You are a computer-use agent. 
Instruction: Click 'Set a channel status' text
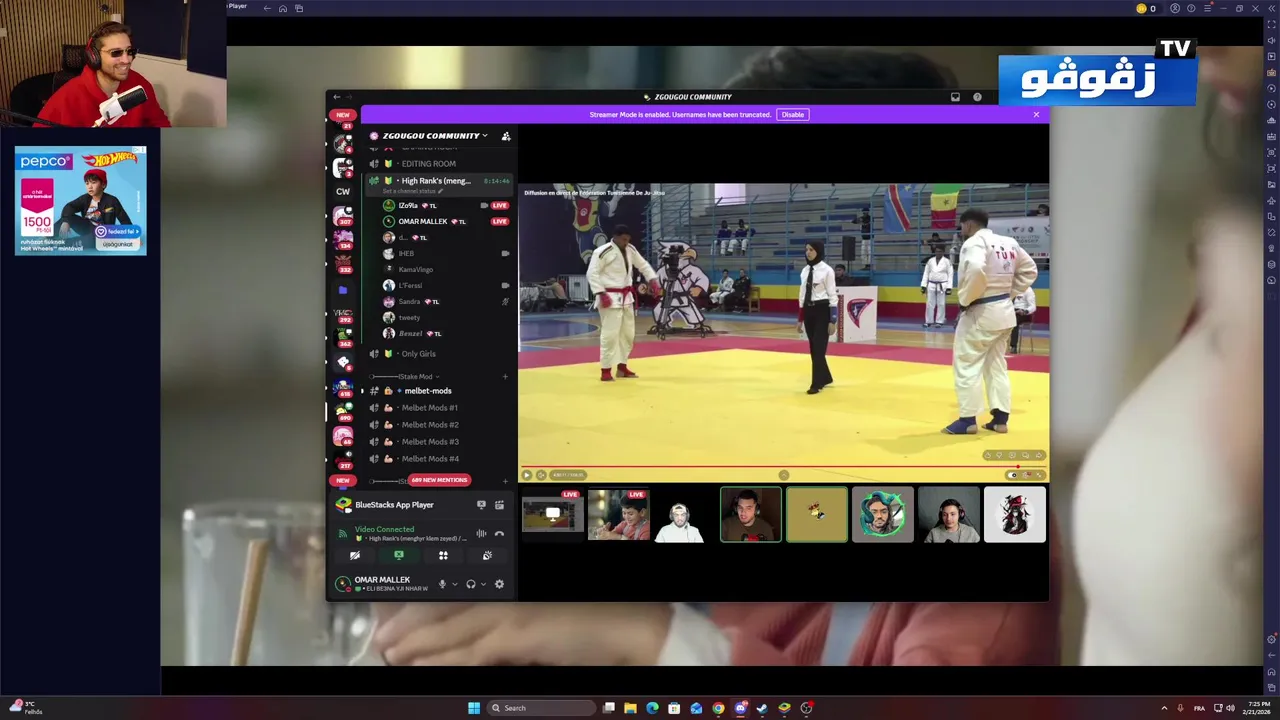tap(410, 191)
